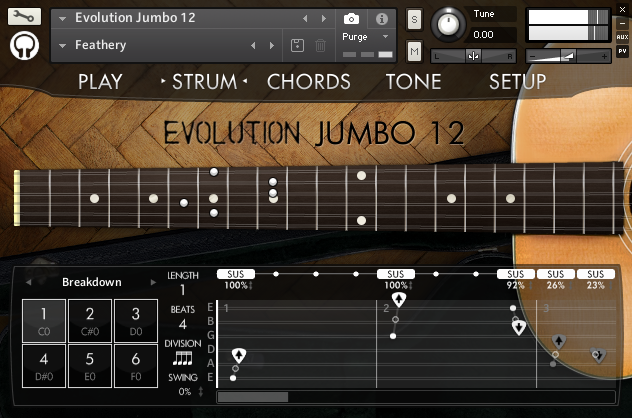This screenshot has width=632, height=418.
Task: Click the LENGTH value 1
Action: [x=183, y=289]
